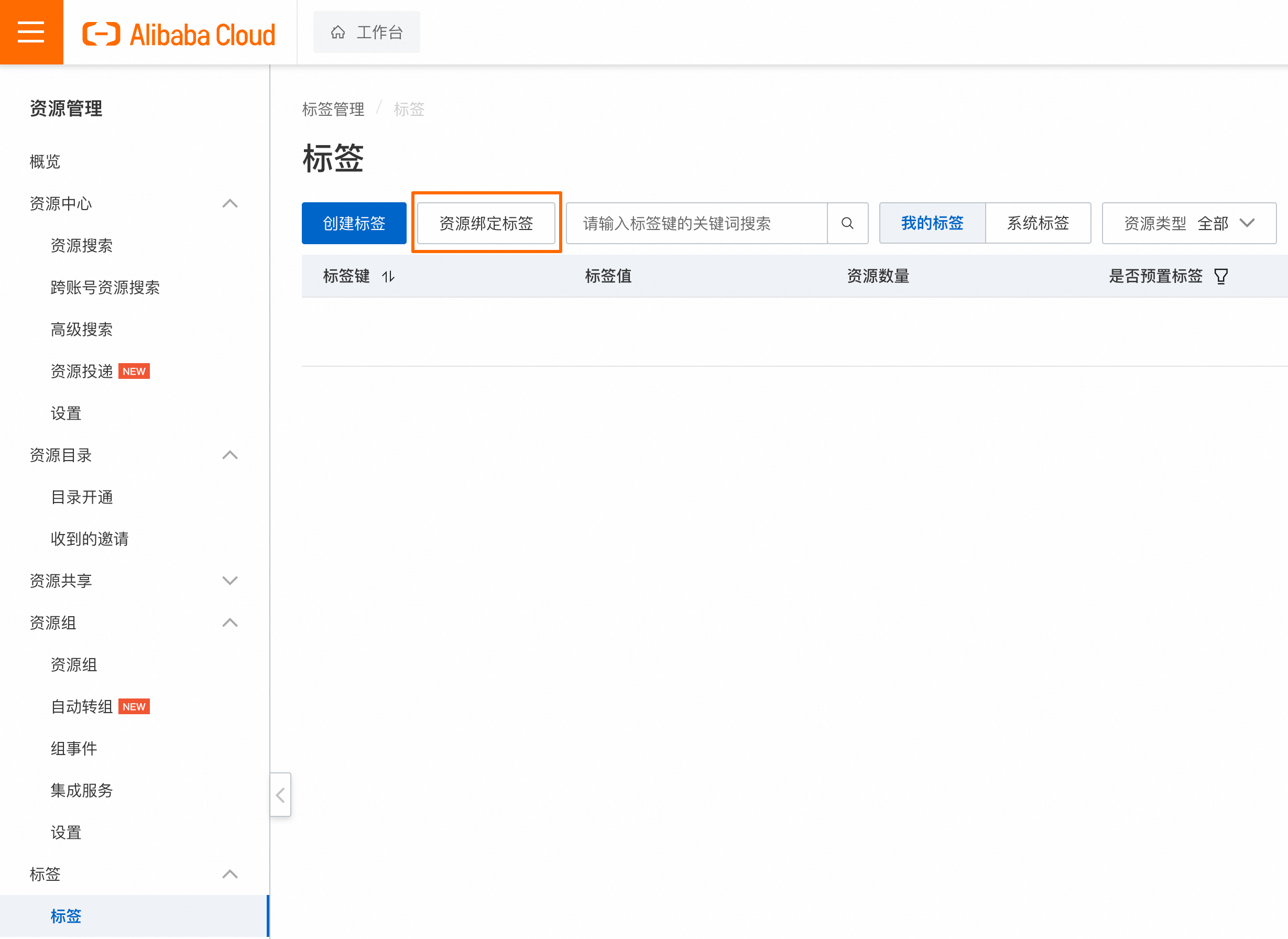Collapse the sidebar with the arrow handle

click(280, 794)
